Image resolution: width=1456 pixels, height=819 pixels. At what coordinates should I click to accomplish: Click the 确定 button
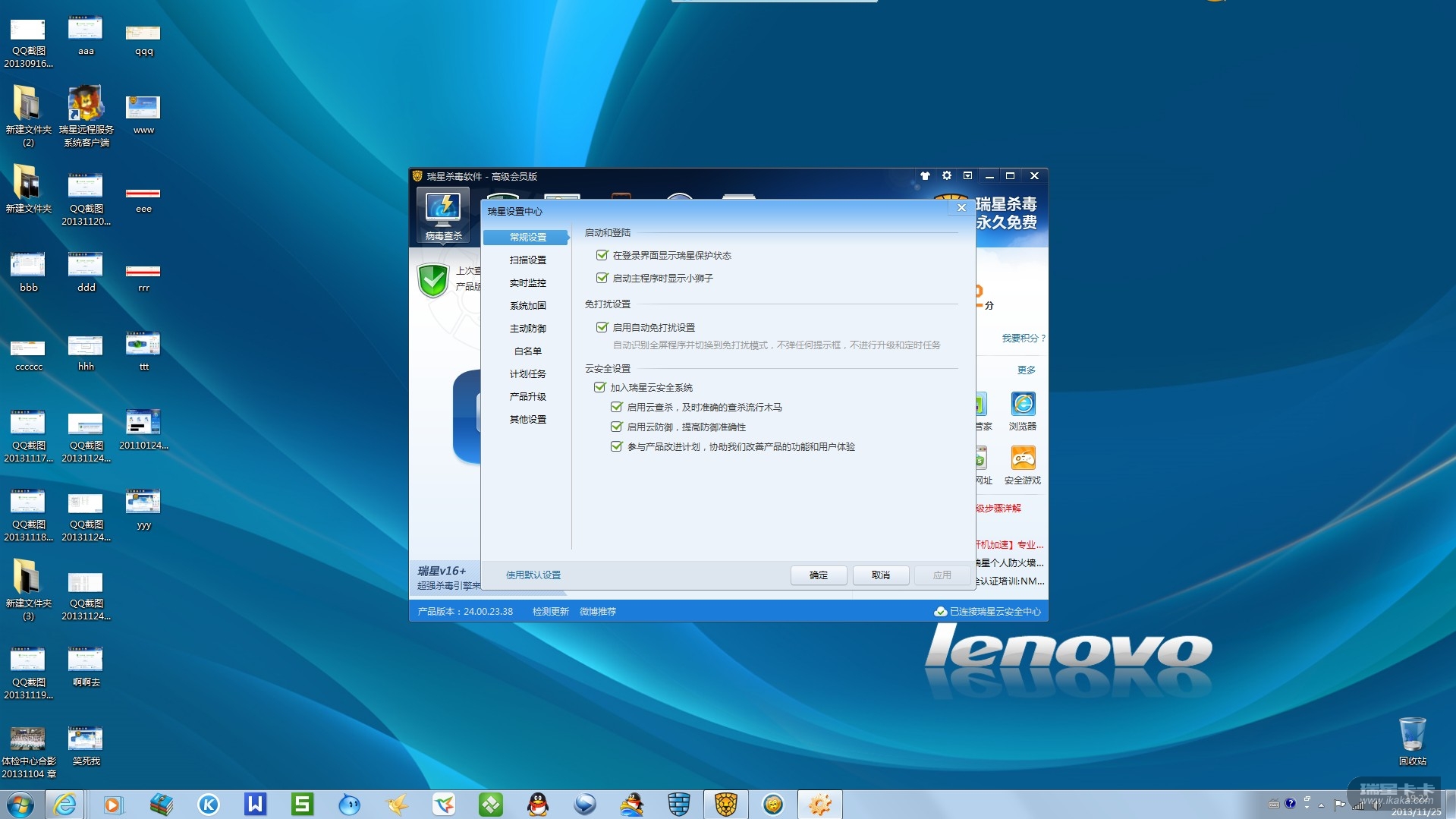tap(819, 575)
